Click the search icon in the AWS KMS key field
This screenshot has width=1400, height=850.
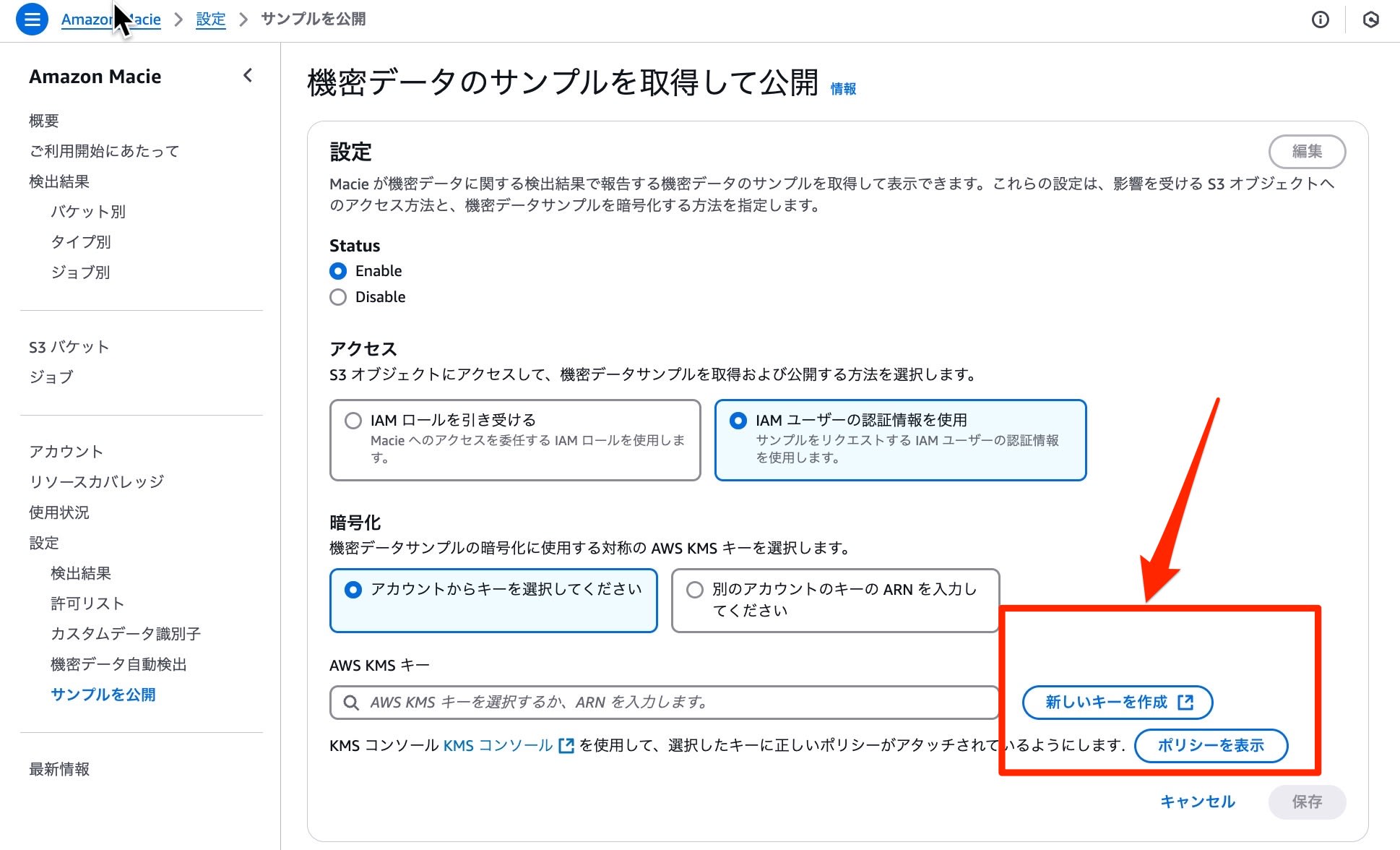[351, 703]
